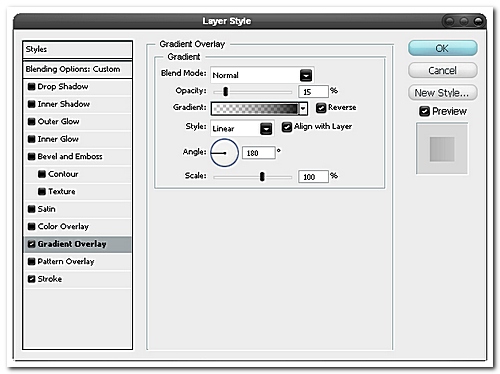
Task: Tick the Inner Glow checkbox
Action: [31, 139]
